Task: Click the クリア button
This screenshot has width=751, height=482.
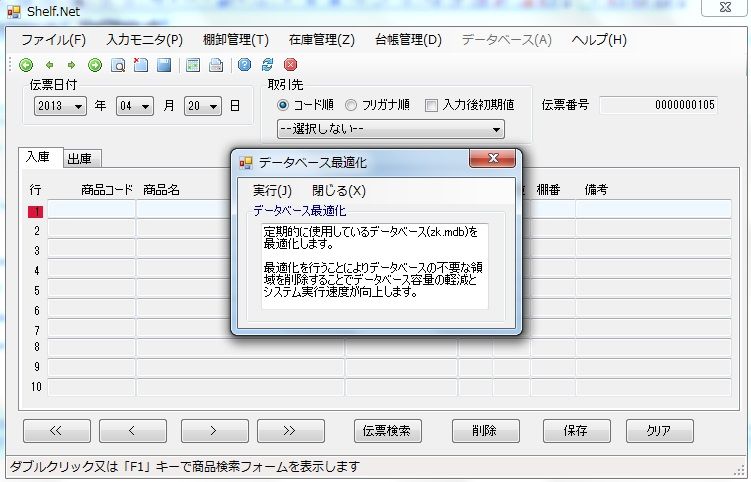Action: tap(660, 431)
